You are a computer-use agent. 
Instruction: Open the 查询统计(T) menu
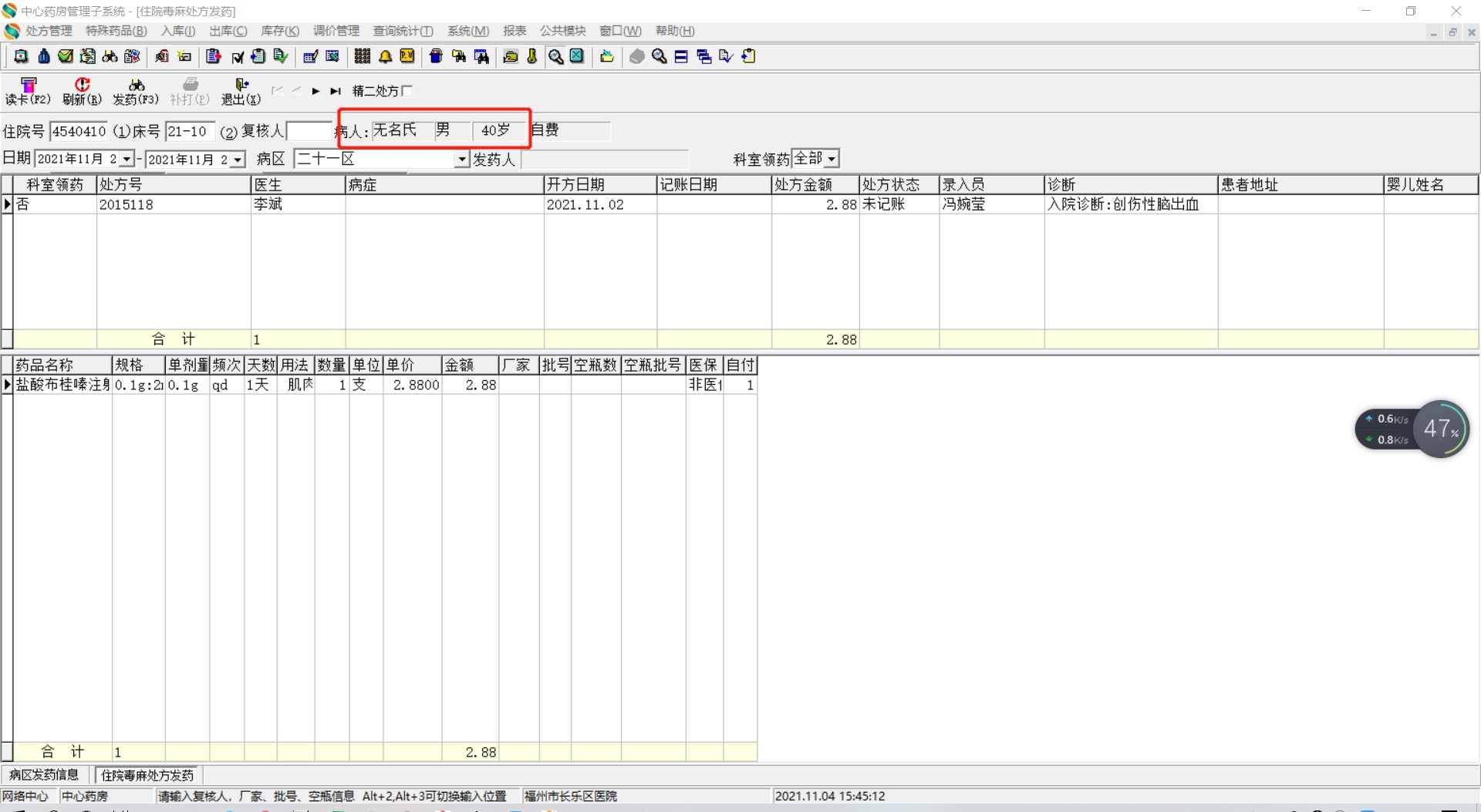click(x=403, y=31)
